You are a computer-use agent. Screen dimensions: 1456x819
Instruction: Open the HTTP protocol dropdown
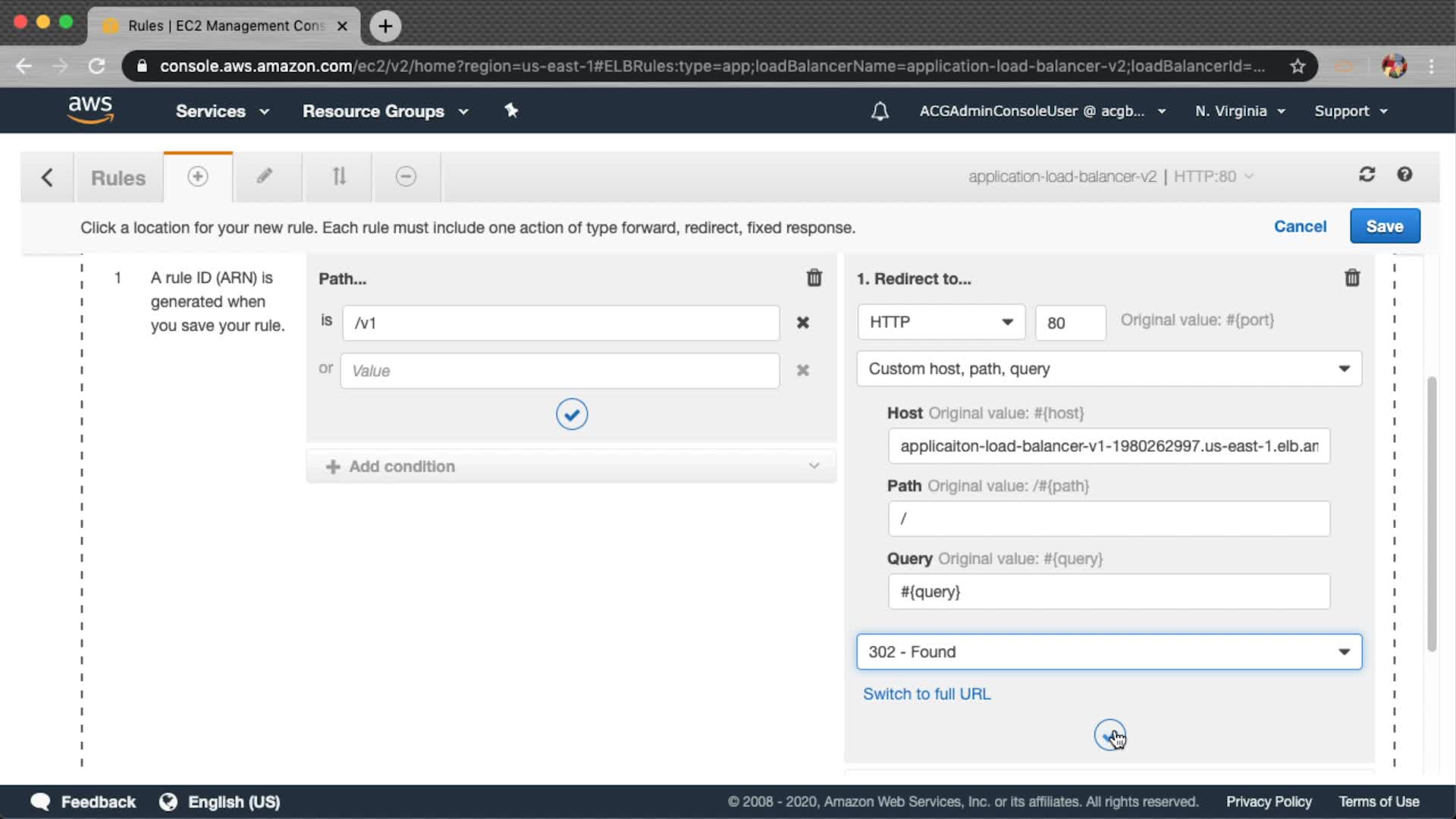pos(941,322)
